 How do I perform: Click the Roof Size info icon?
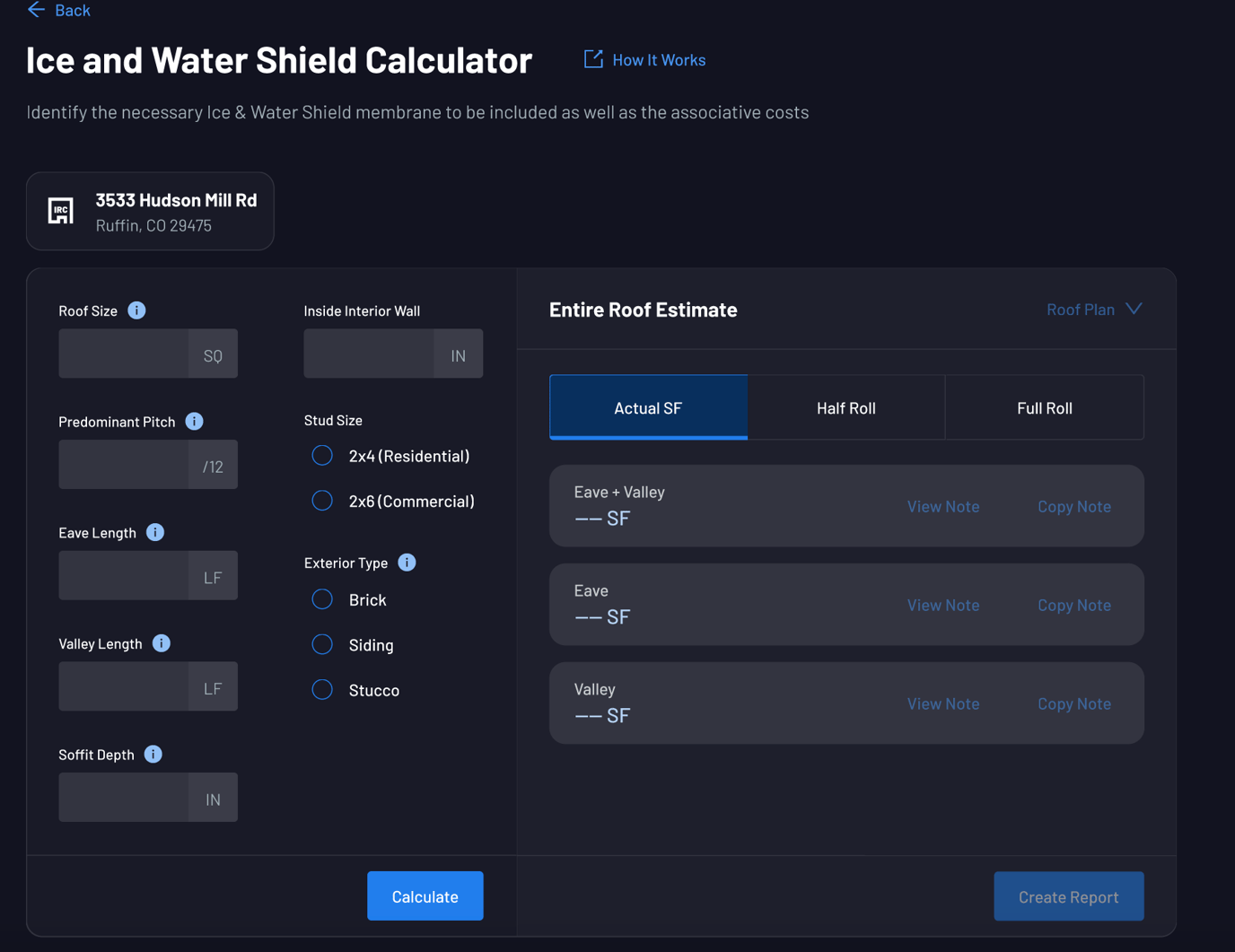[136, 310]
